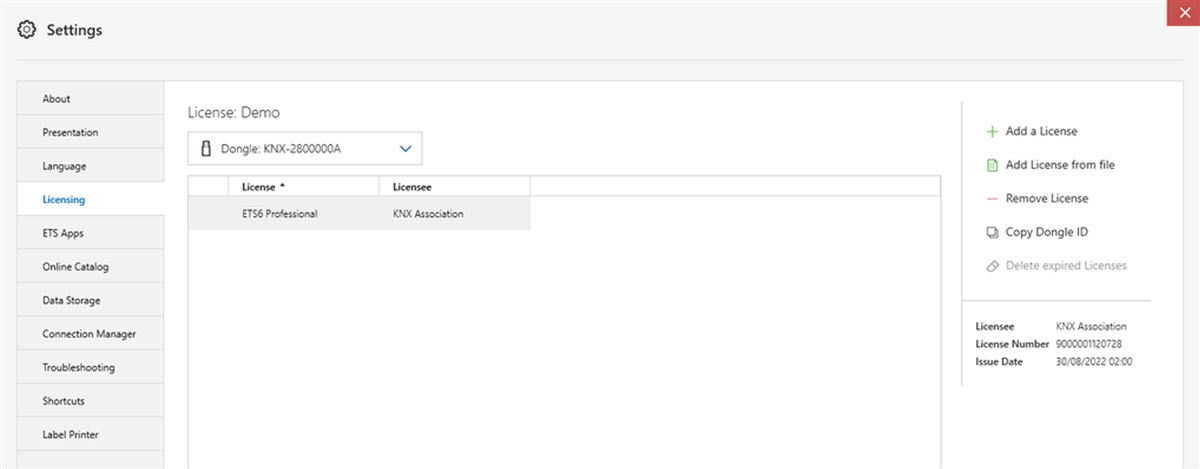Click the License: Demo heading
The image size is (1200, 469).
point(234,112)
